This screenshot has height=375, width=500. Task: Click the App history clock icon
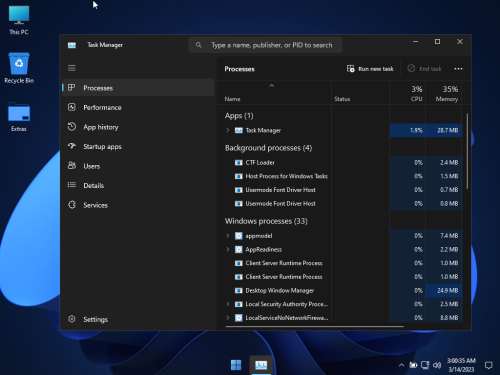72,127
